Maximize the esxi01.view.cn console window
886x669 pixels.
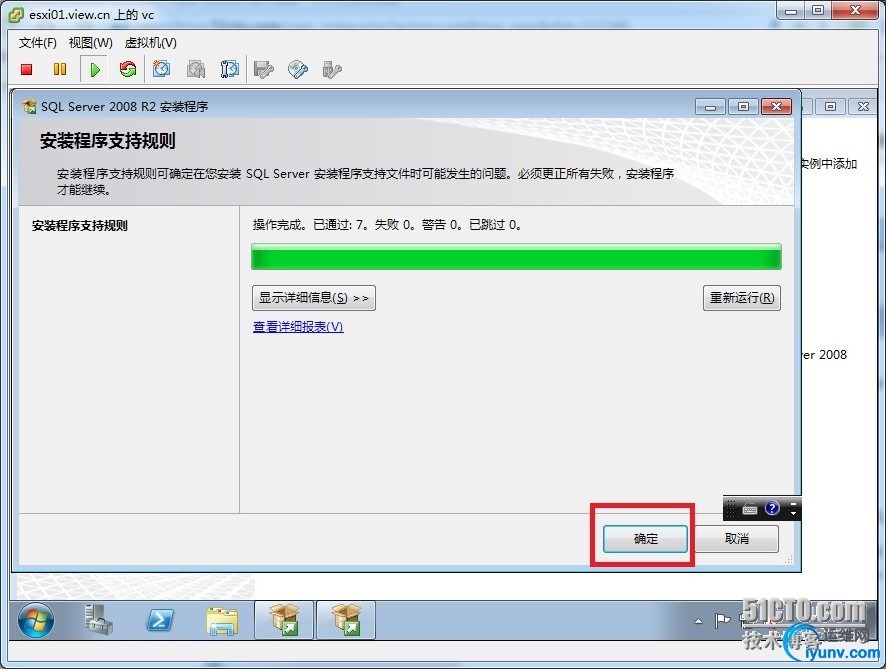[818, 11]
